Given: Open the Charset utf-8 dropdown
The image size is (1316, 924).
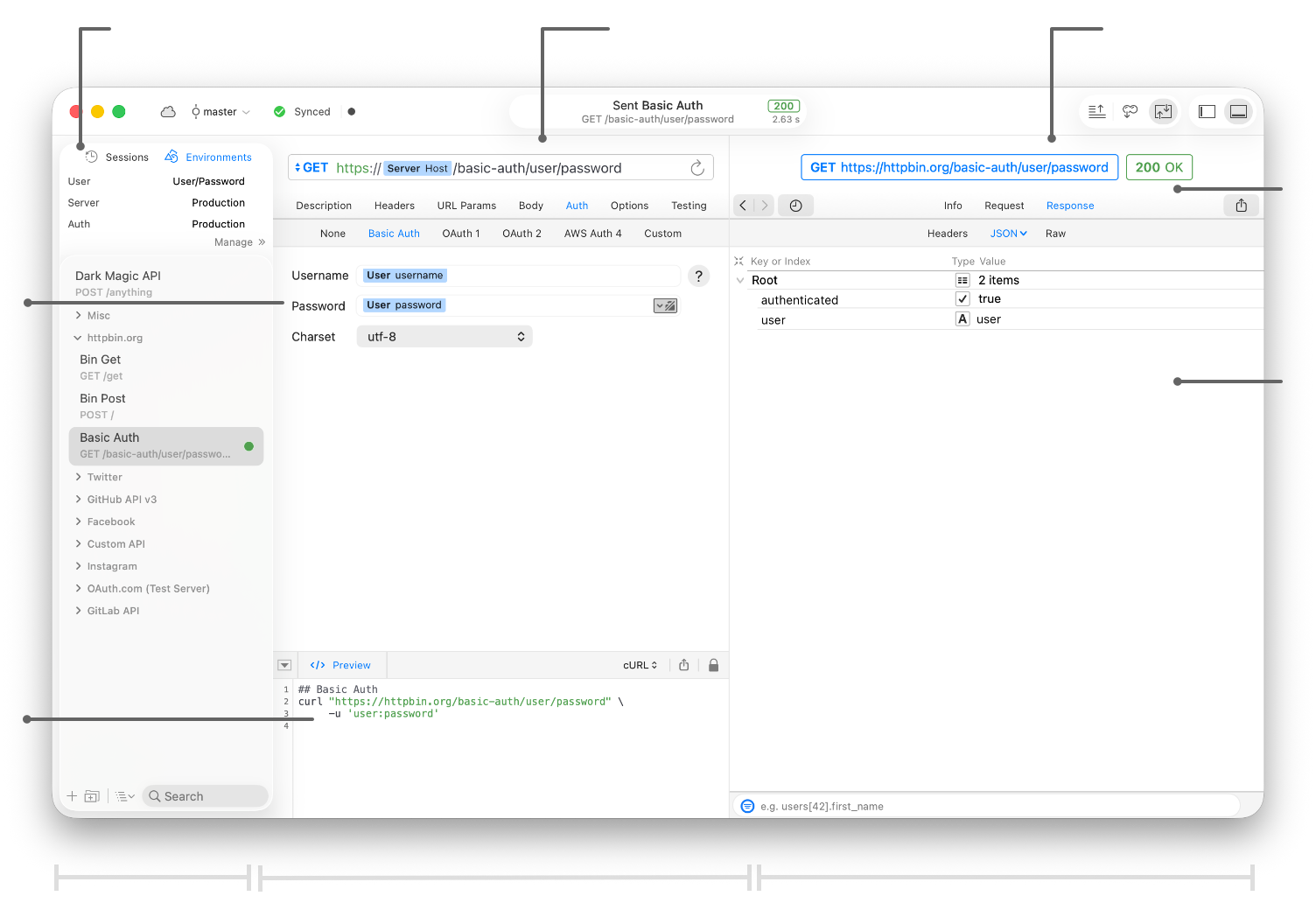Looking at the screenshot, I should pyautogui.click(x=444, y=337).
